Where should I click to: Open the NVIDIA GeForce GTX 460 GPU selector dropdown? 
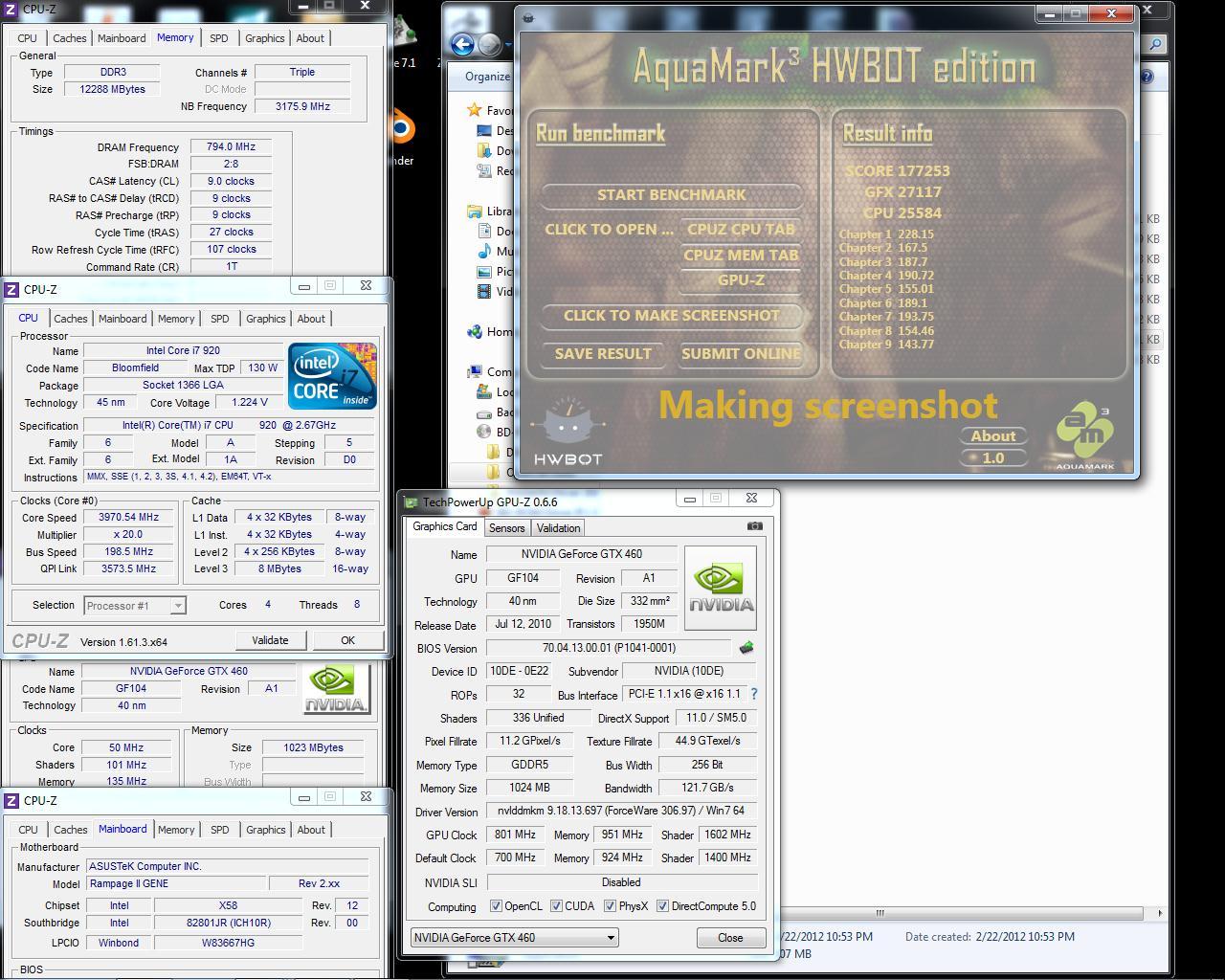pos(514,938)
